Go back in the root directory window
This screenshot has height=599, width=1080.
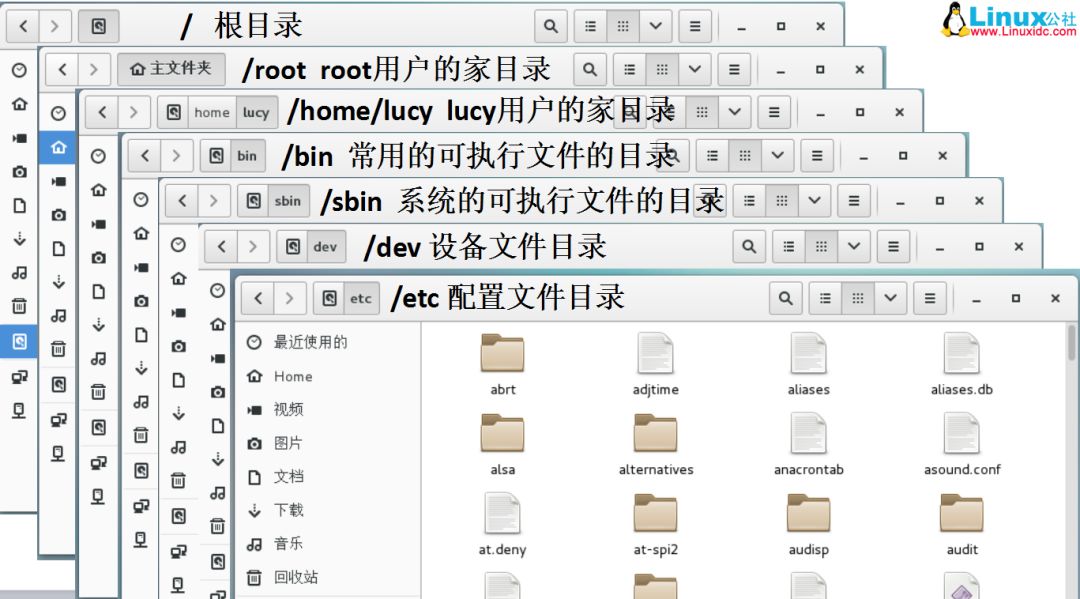pos(23,26)
